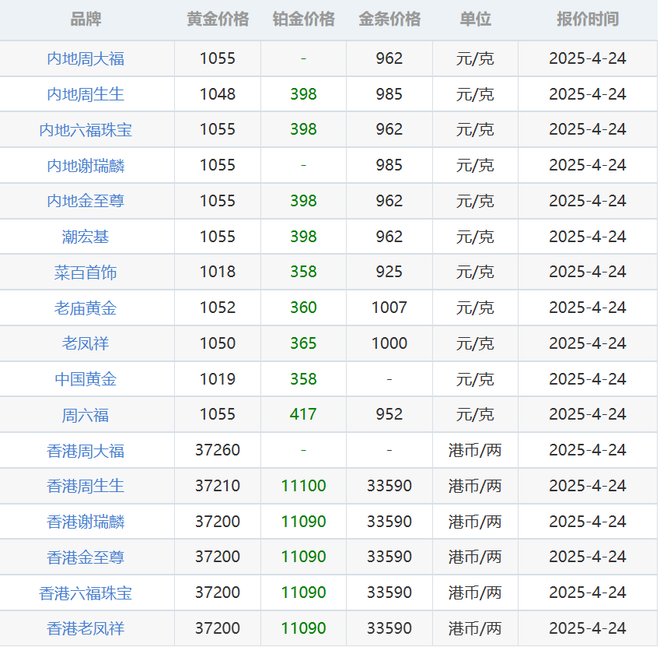Open the 老庙黄金 brand link
660x647 pixels.
(85, 308)
